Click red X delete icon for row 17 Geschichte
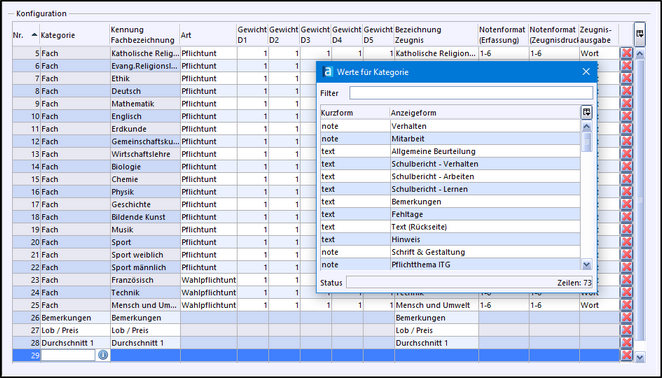The width and height of the screenshot is (662, 378). pos(626,204)
